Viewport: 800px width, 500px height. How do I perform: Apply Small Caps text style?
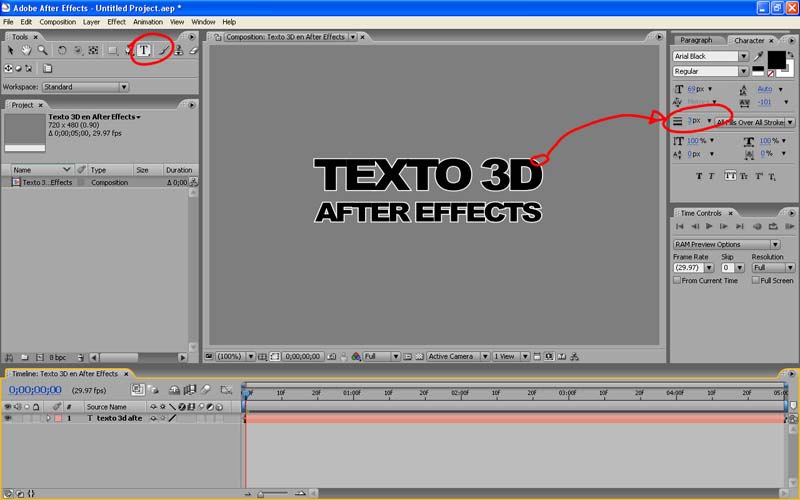(x=744, y=176)
